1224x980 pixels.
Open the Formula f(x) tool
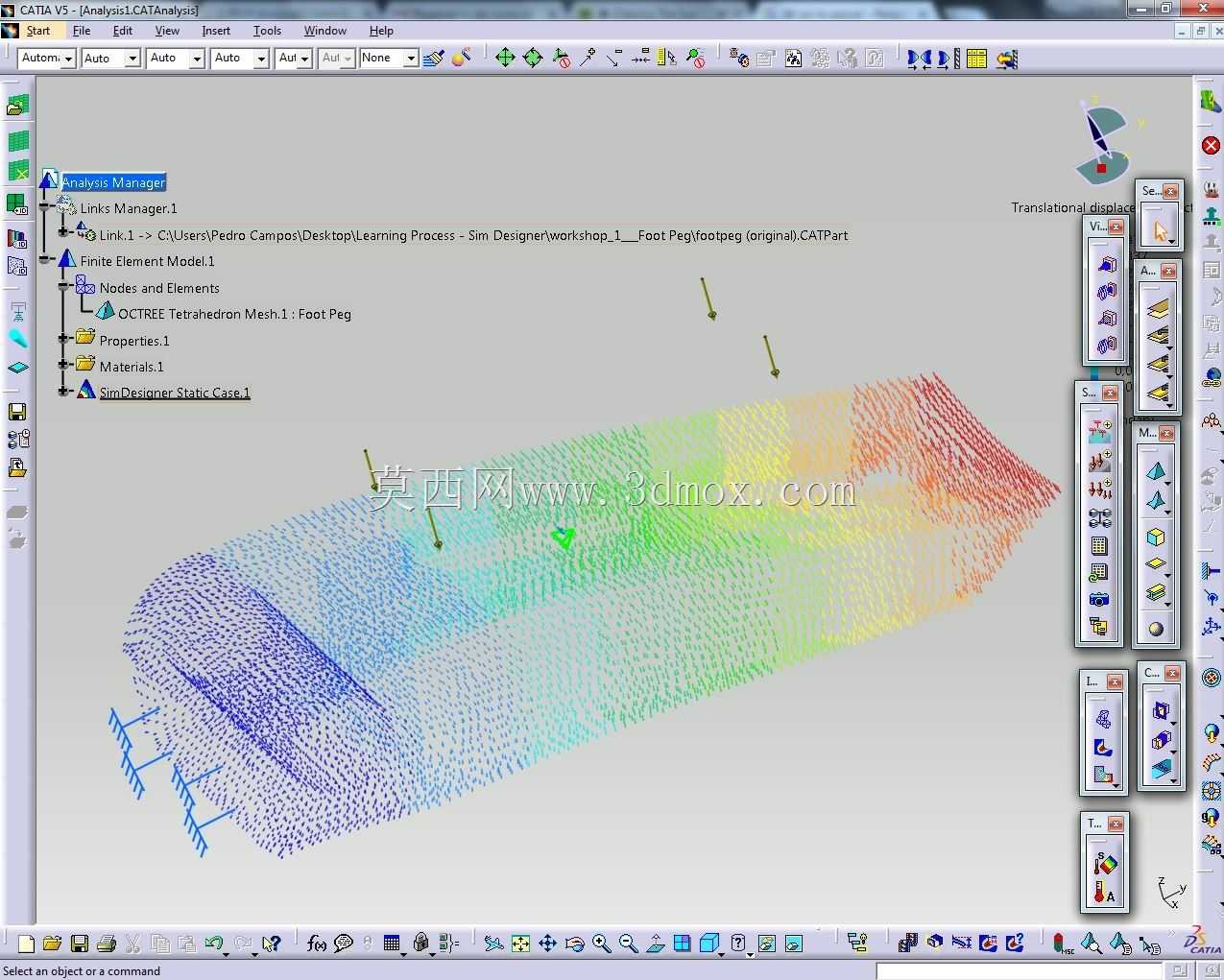[316, 944]
